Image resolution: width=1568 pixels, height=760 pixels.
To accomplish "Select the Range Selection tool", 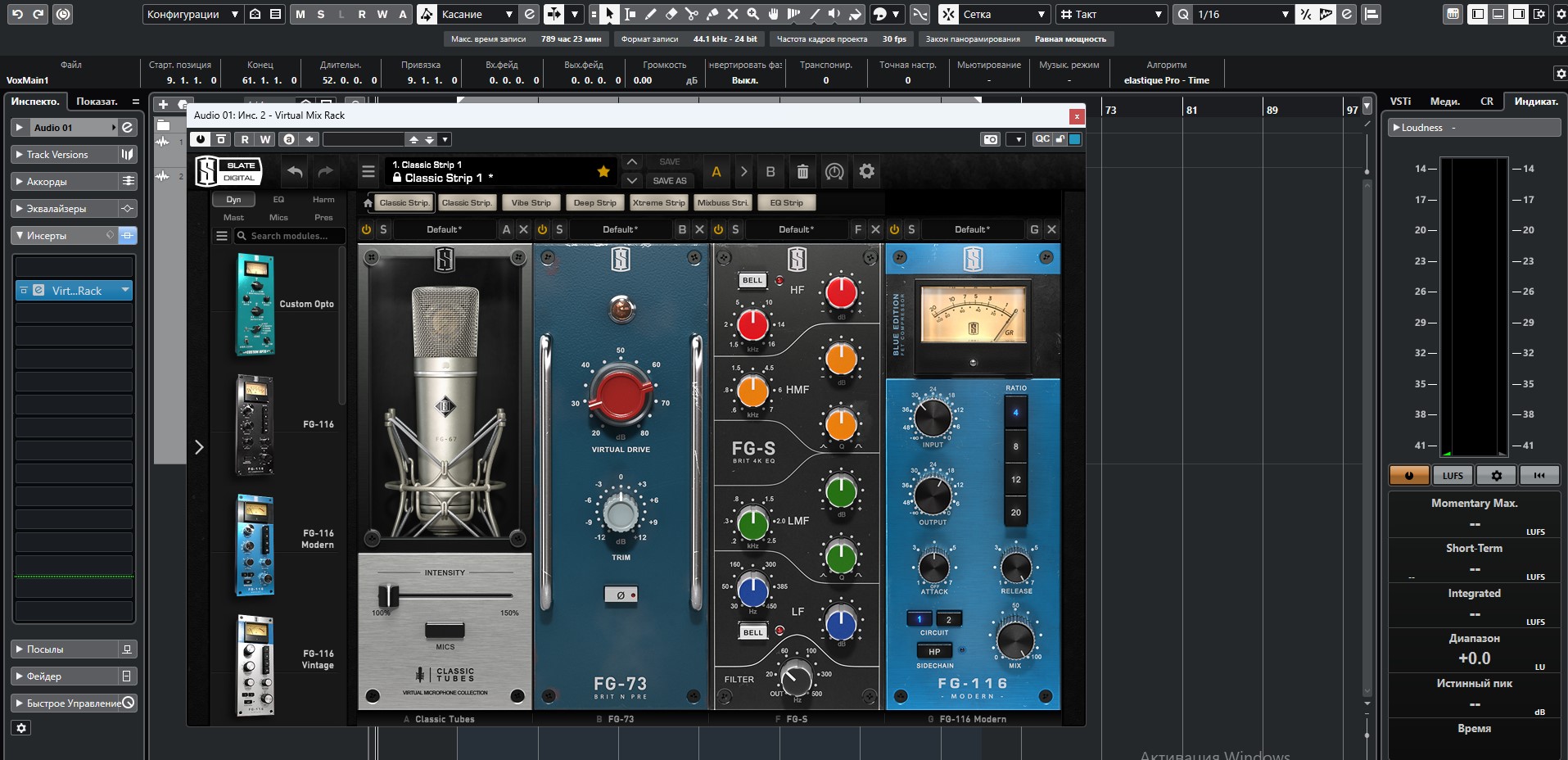I will coord(630,14).
